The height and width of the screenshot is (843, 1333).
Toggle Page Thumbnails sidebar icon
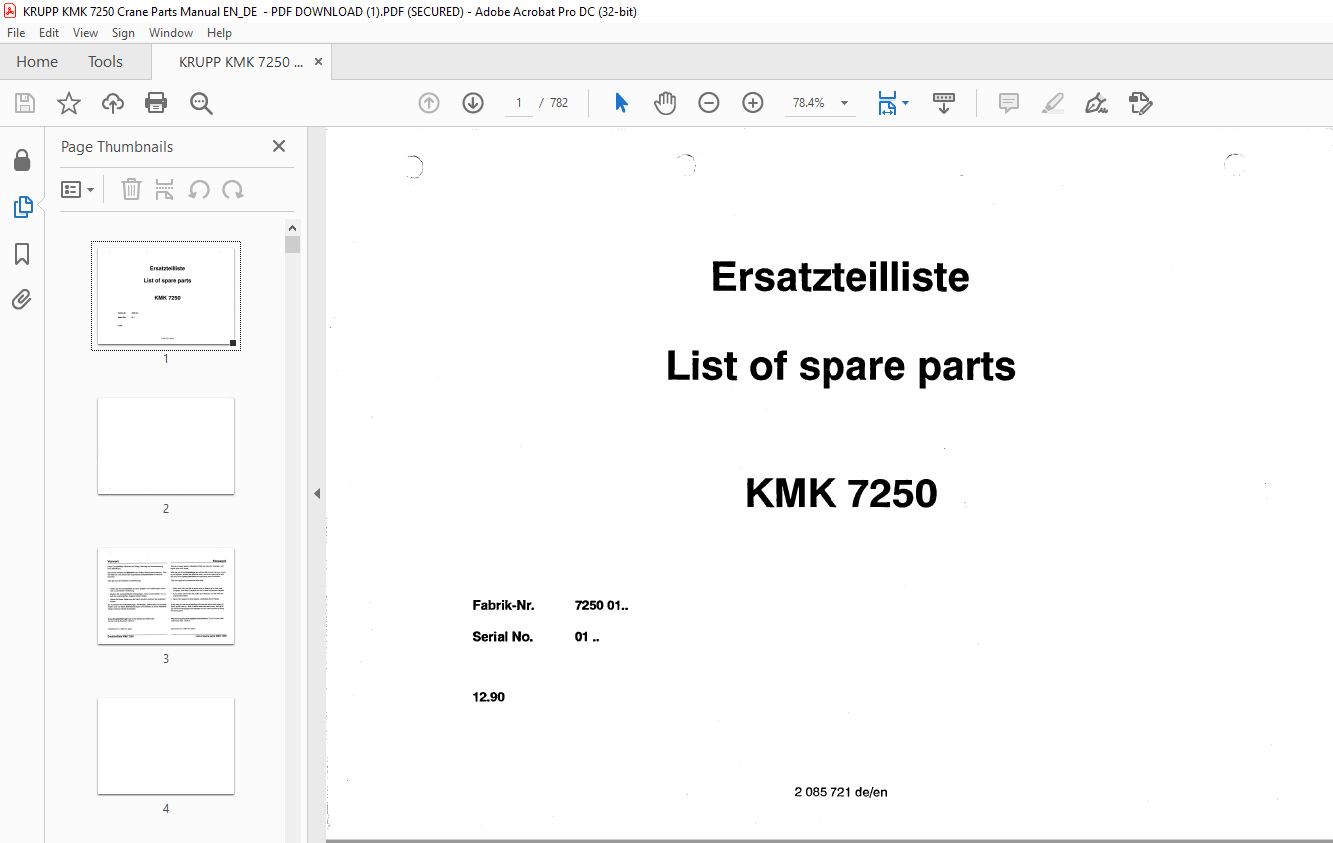click(22, 207)
